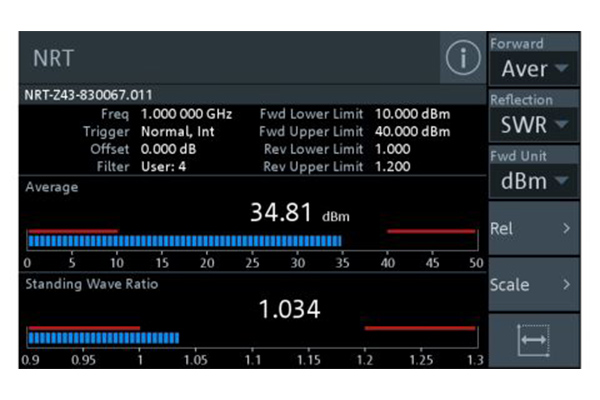600x400 pixels.
Task: Open the Forward Aver dropdown
Action: pos(533,68)
